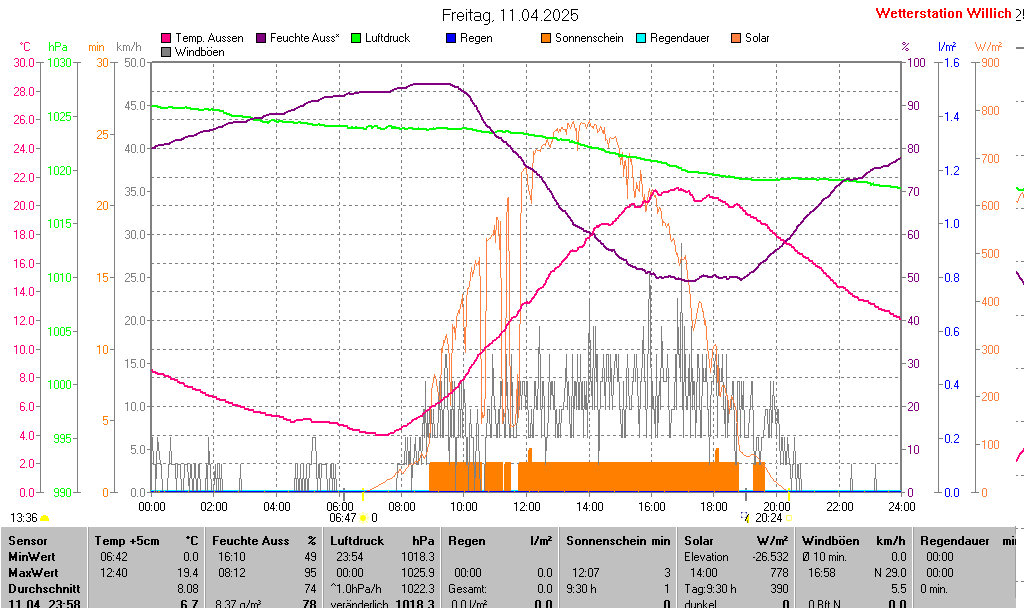Screen dimensions: 1024x608
Task: Click the gray Windböen legend square
Action: point(166,52)
